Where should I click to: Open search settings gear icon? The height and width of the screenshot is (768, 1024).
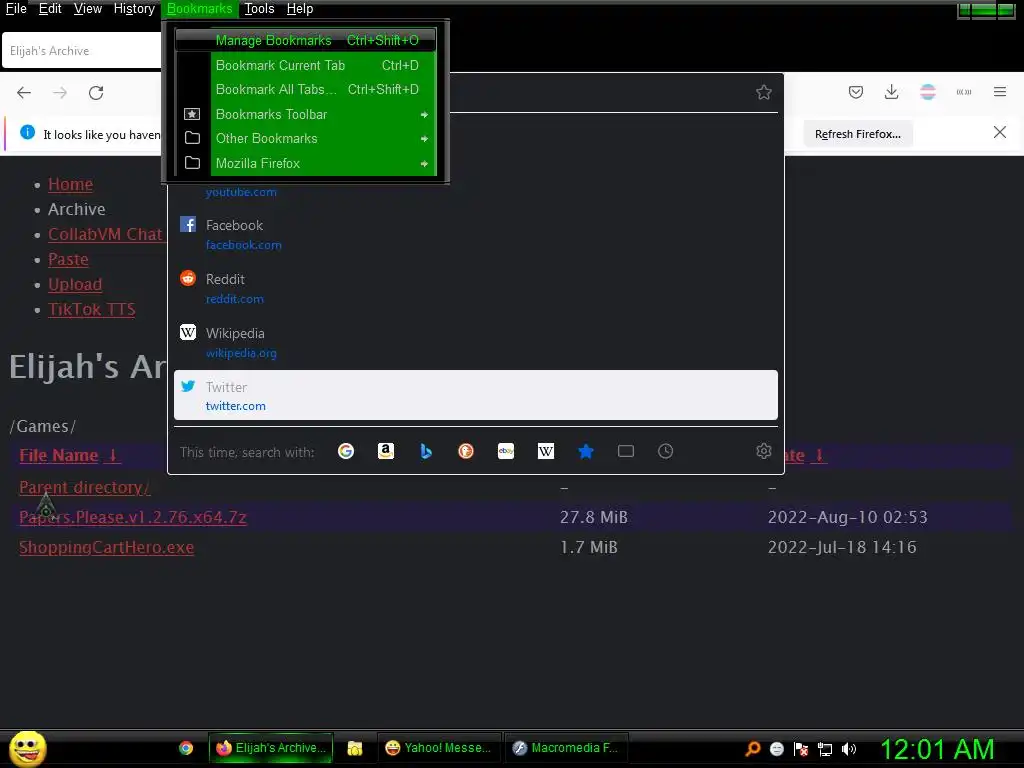point(763,451)
